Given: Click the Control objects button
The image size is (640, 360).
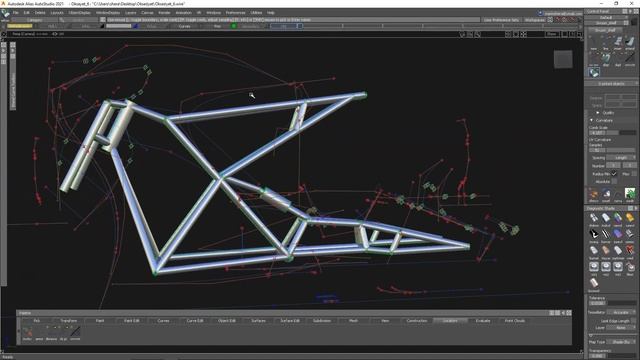Looking at the screenshot, I should point(611,84).
